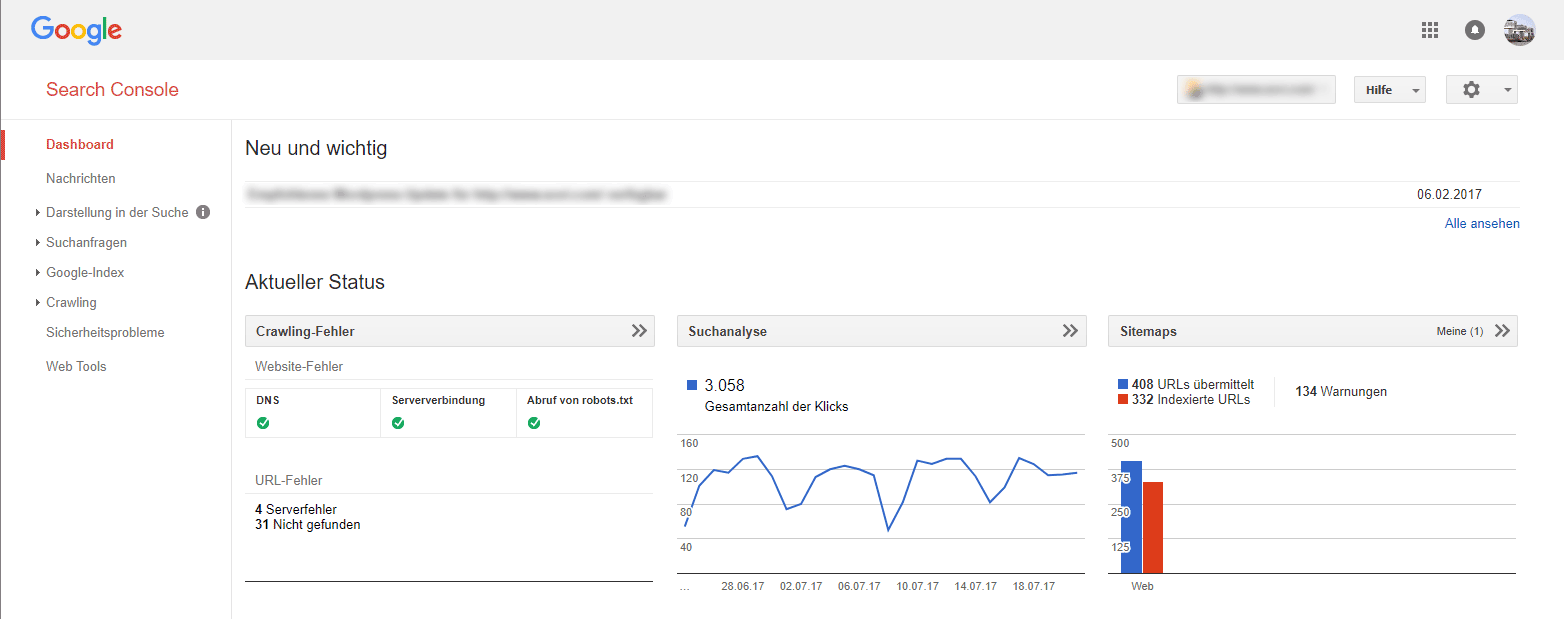Click the Aktueller Status heading
The width and height of the screenshot is (1564, 619).
(315, 282)
